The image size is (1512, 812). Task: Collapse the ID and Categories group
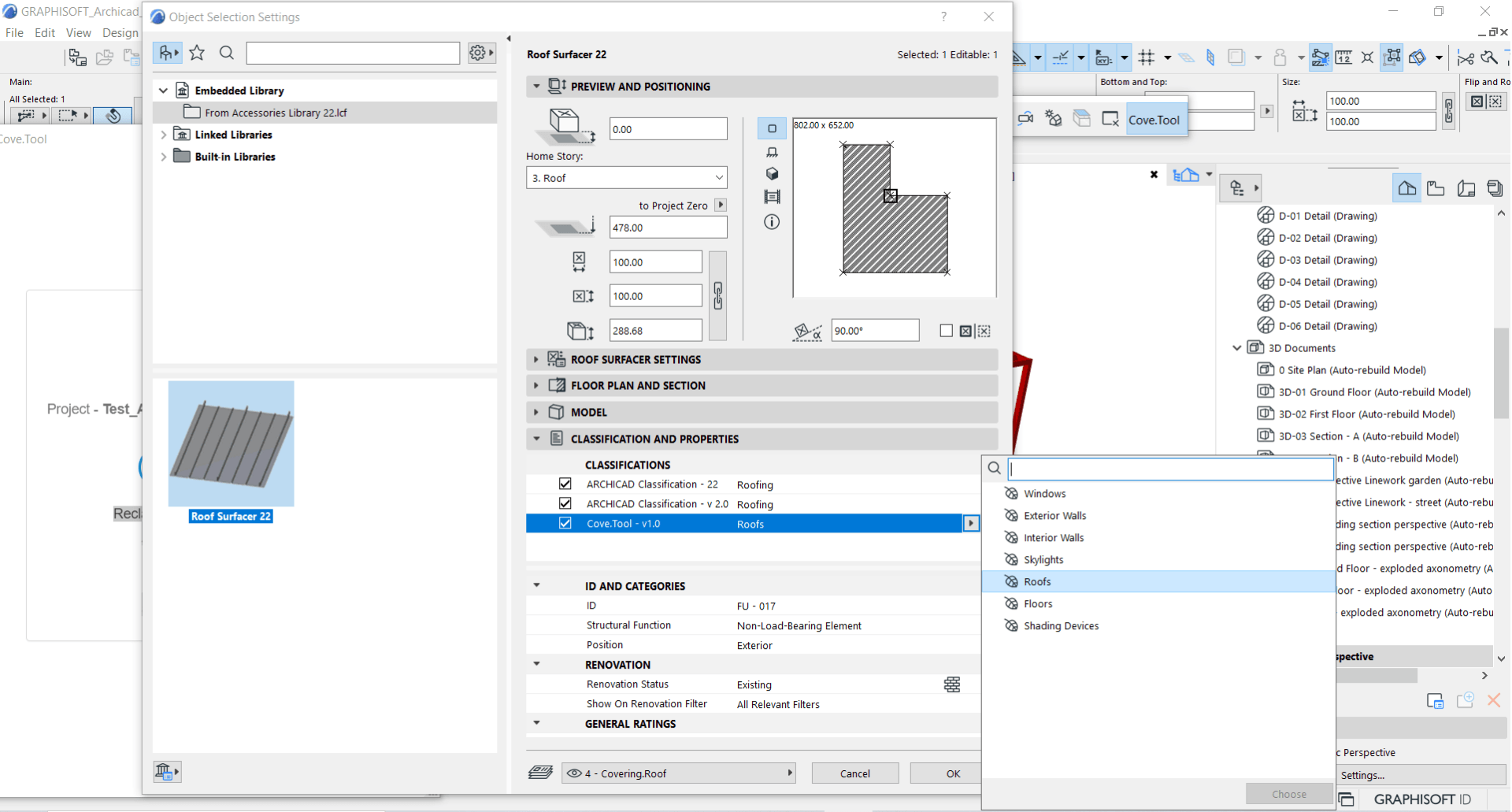click(x=536, y=585)
